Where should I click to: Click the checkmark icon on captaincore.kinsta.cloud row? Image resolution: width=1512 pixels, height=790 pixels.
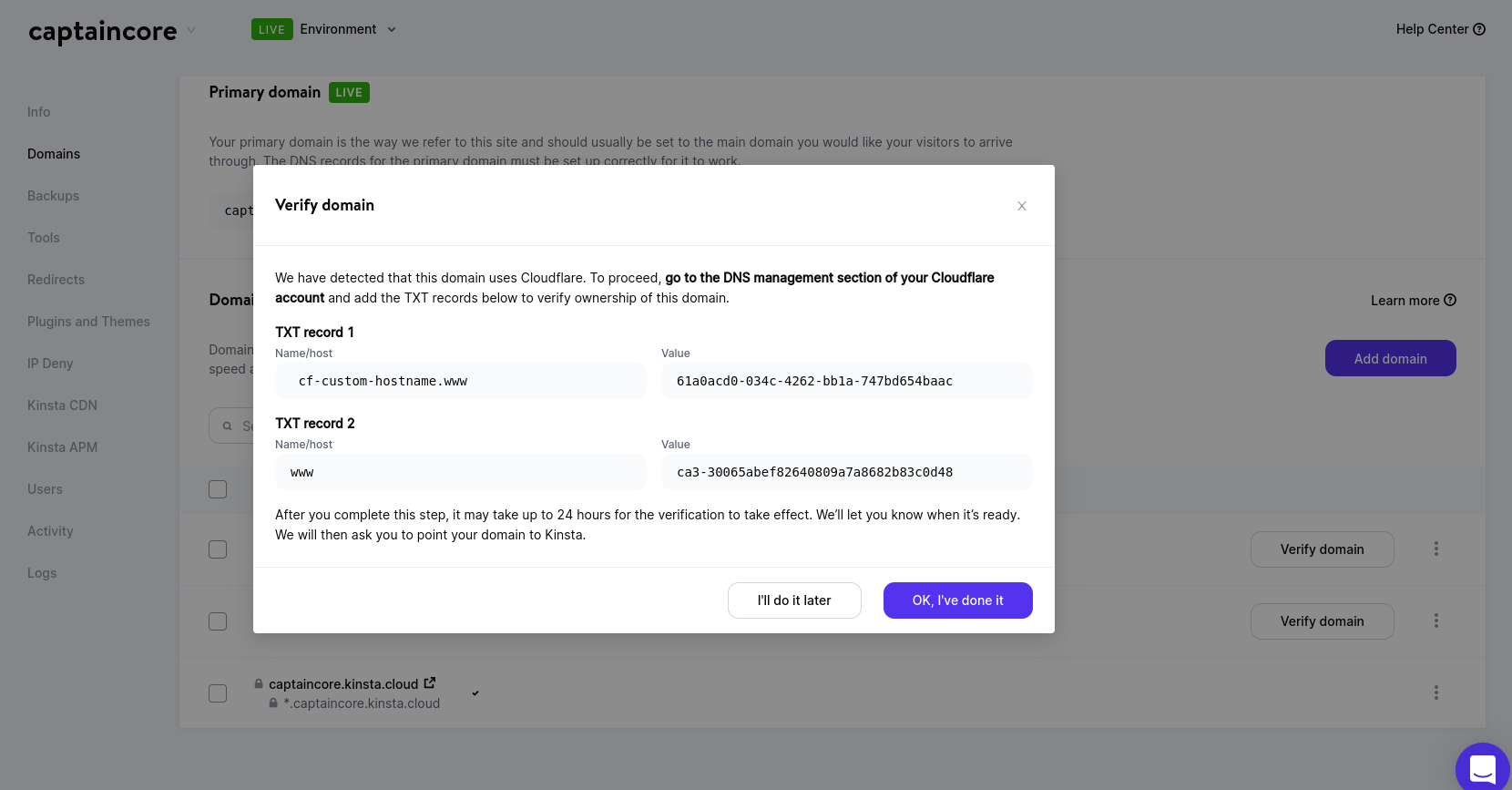coord(475,693)
